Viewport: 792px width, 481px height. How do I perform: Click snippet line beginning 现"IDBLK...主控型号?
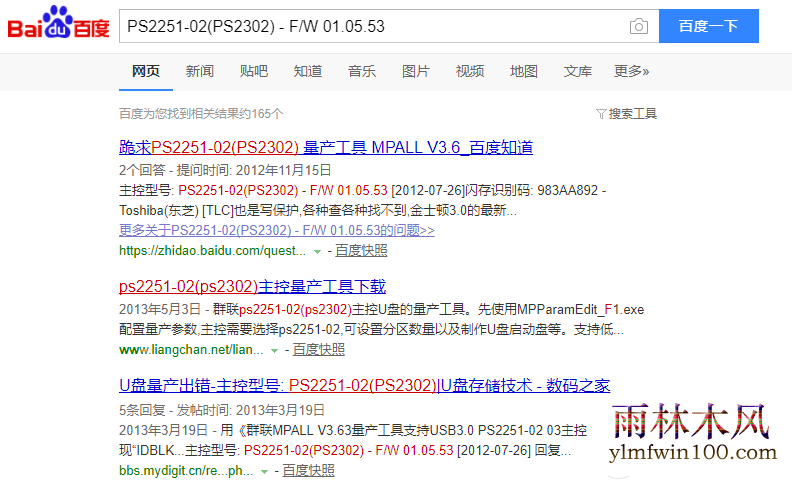tap(345, 450)
